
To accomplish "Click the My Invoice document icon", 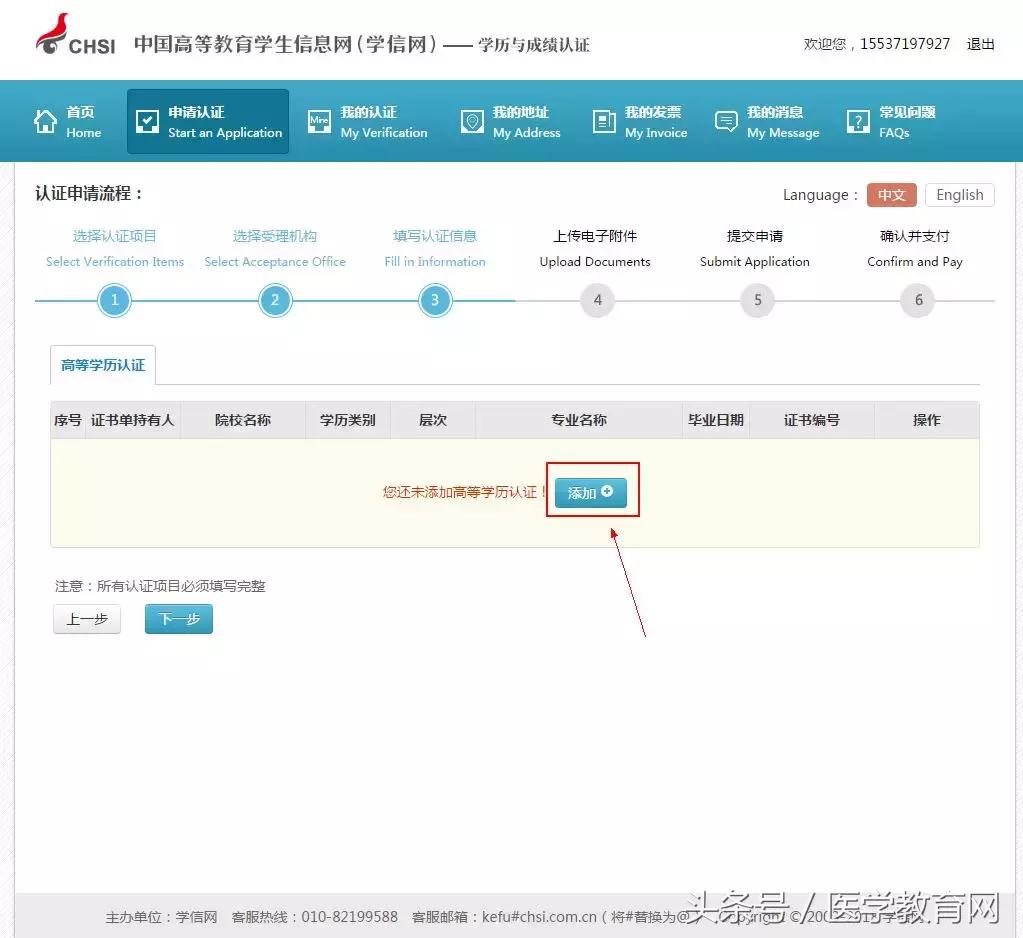I will [602, 121].
